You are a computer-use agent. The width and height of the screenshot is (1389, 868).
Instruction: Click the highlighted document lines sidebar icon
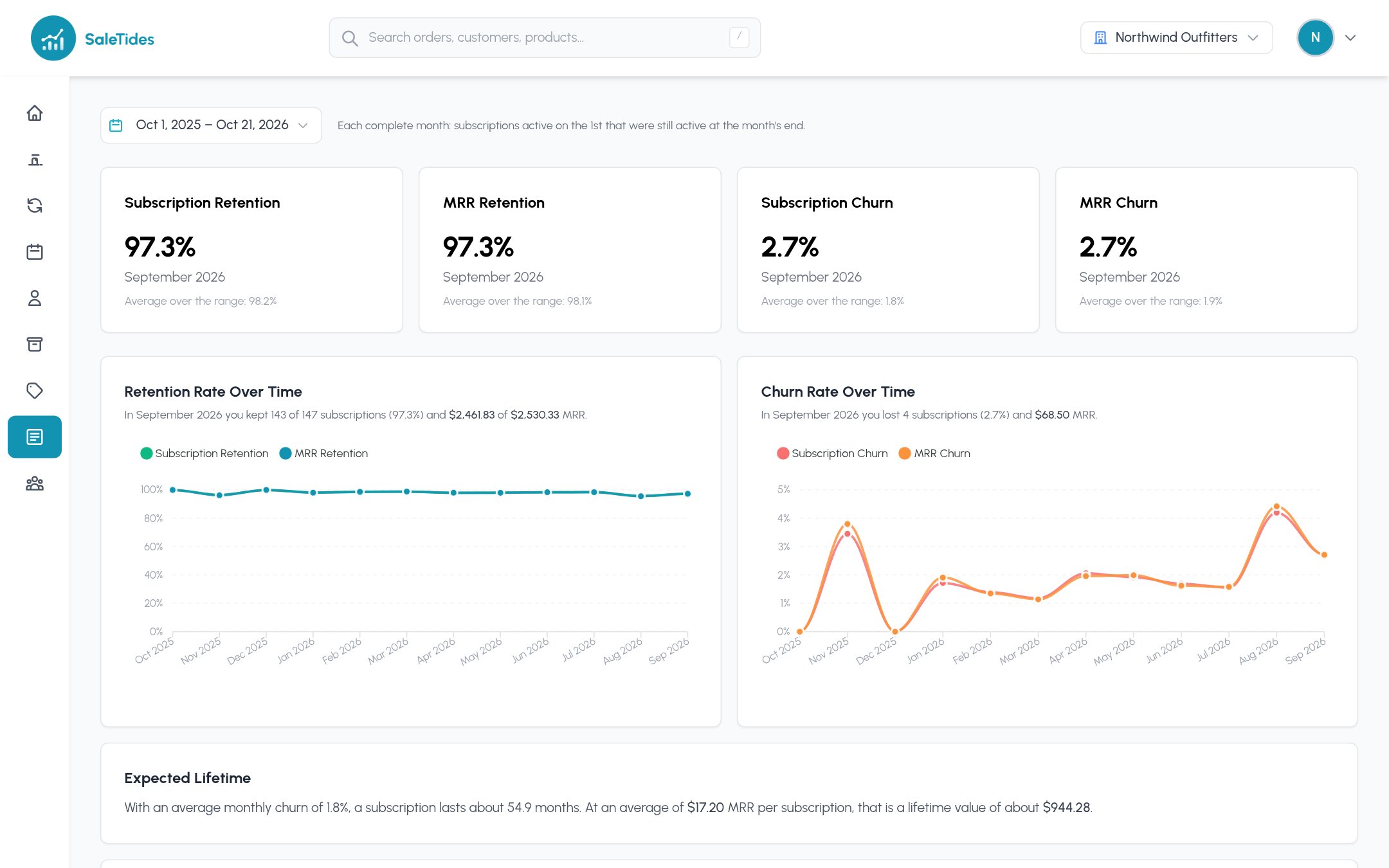35,437
